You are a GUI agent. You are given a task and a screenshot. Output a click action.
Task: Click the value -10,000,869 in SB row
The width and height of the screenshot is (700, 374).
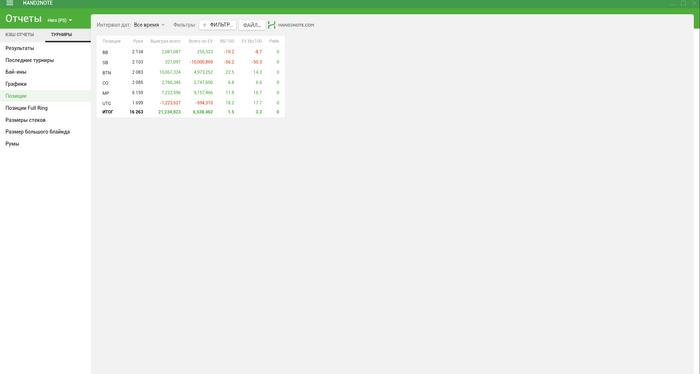pyautogui.click(x=201, y=62)
